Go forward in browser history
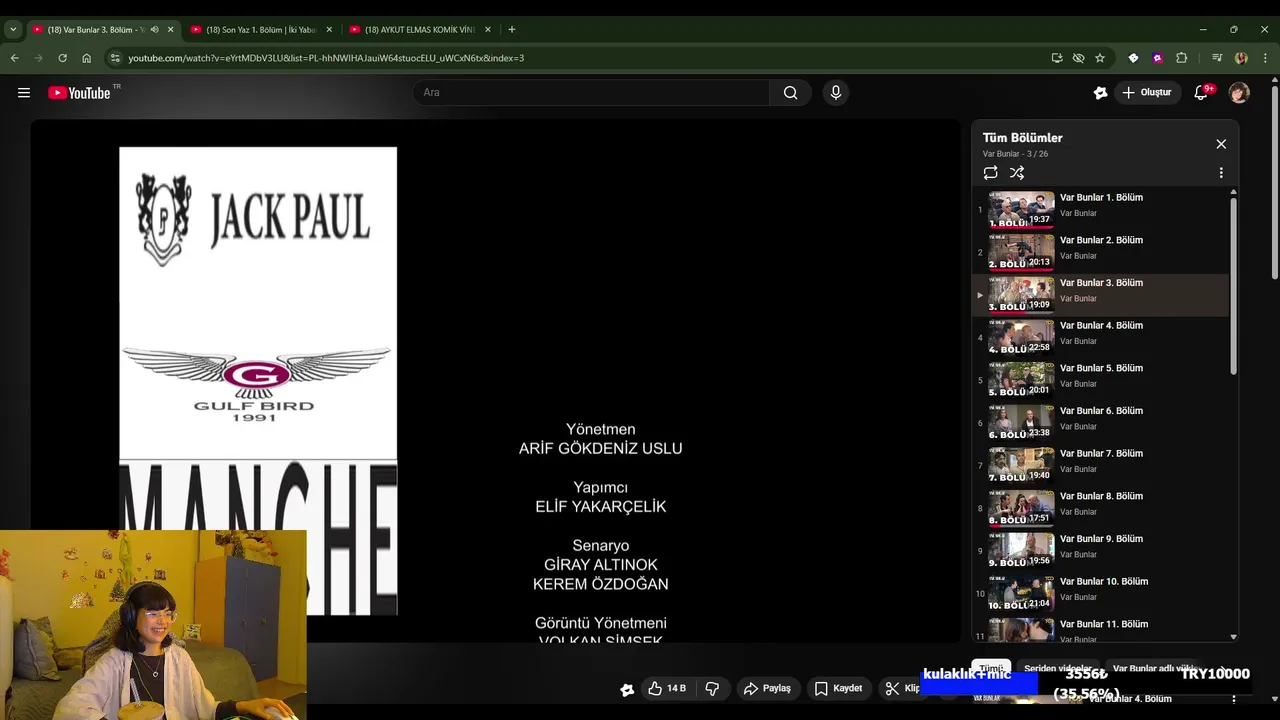Screen dimensions: 1280x720 [x=38, y=58]
